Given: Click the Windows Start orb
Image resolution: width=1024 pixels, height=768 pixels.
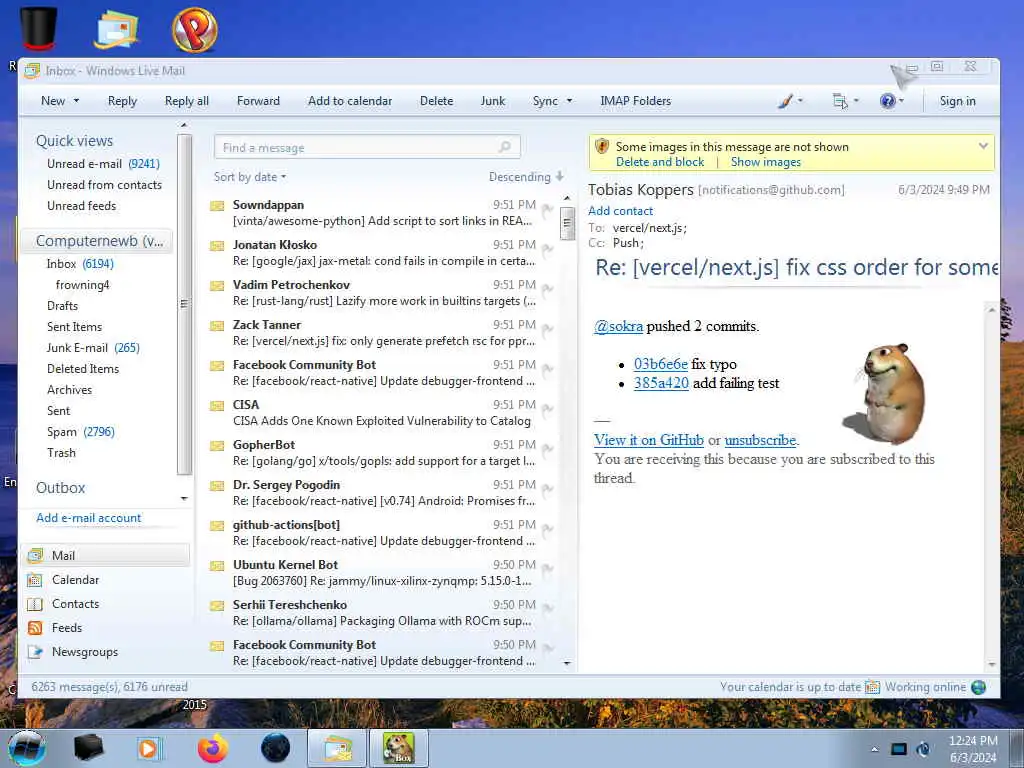Looking at the screenshot, I should [27, 748].
